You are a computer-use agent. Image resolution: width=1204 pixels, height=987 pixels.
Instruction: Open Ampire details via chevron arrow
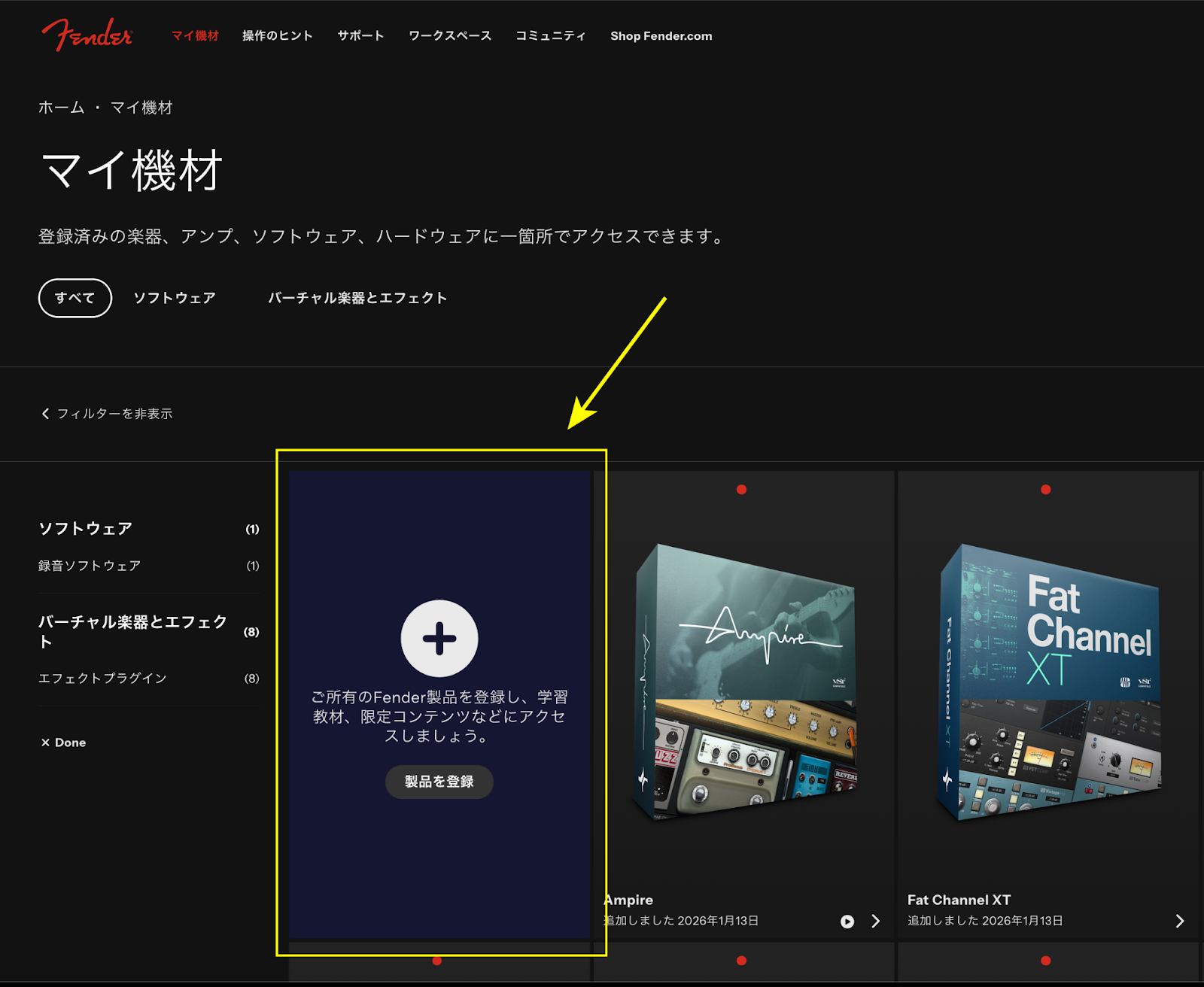pos(875,922)
